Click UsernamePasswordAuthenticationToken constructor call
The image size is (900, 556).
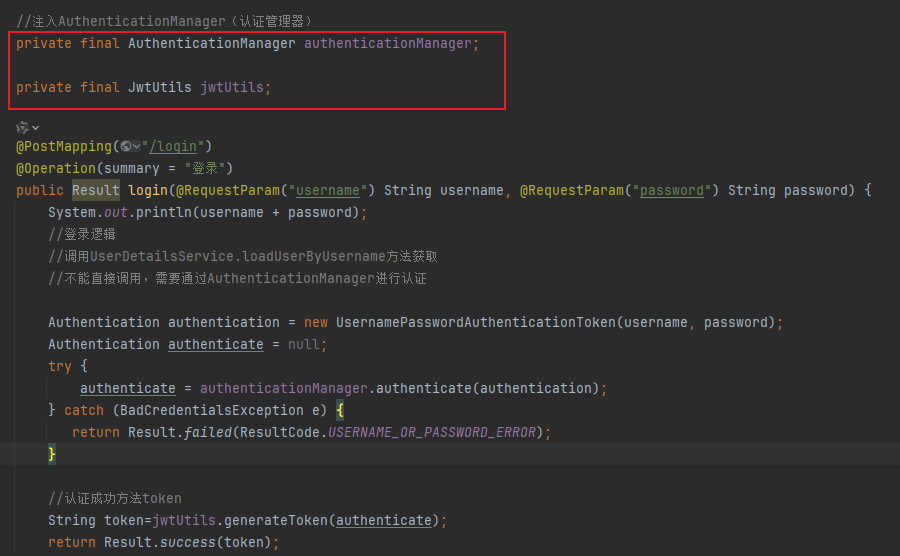coord(476,322)
